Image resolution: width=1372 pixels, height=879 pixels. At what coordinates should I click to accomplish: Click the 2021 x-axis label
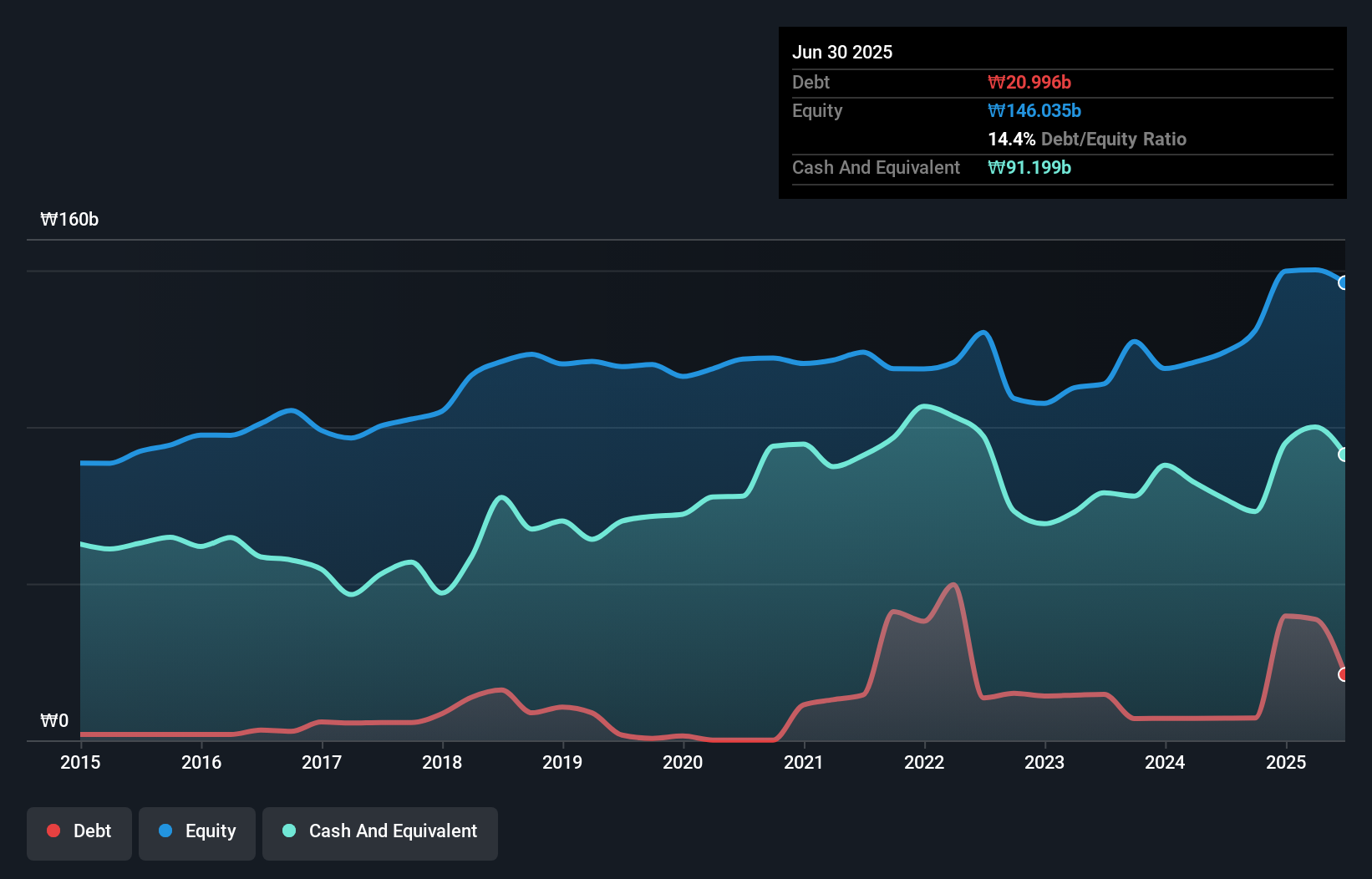(x=804, y=762)
